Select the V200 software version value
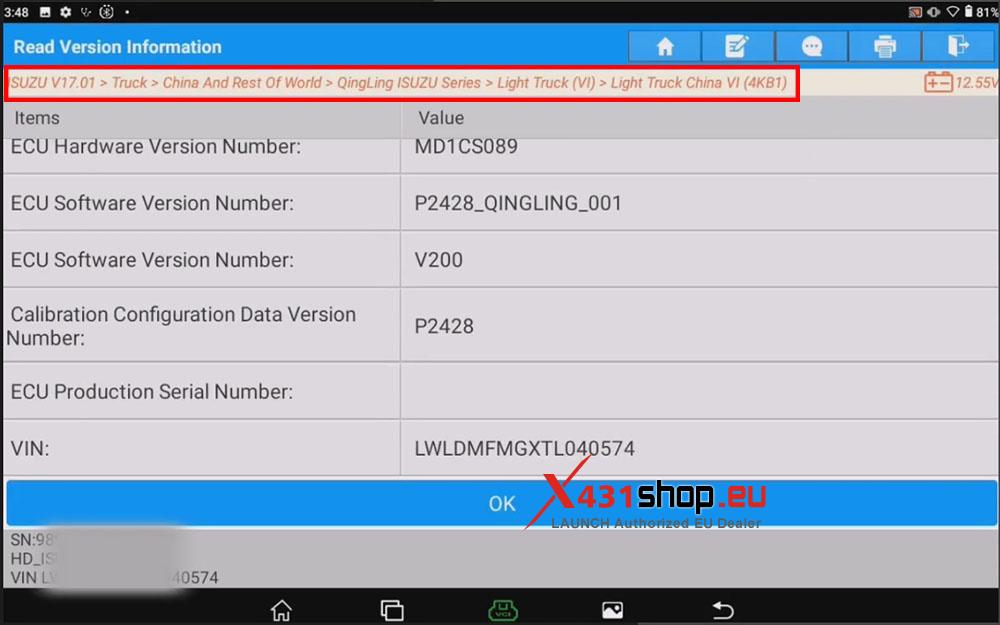 tap(438, 260)
